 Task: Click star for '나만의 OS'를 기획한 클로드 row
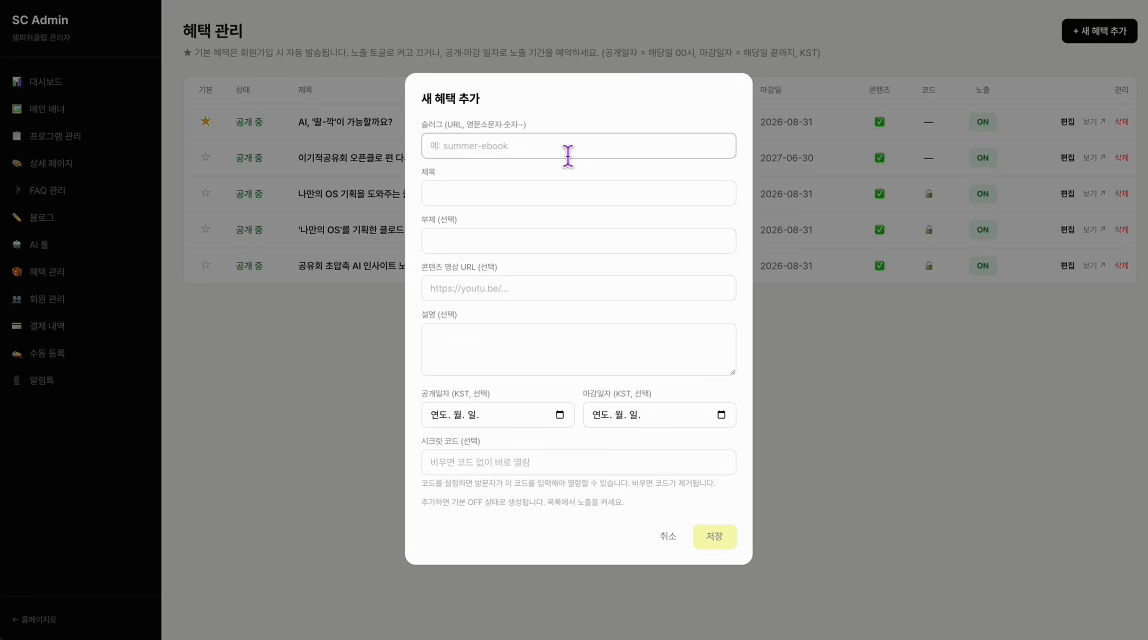[206, 229]
